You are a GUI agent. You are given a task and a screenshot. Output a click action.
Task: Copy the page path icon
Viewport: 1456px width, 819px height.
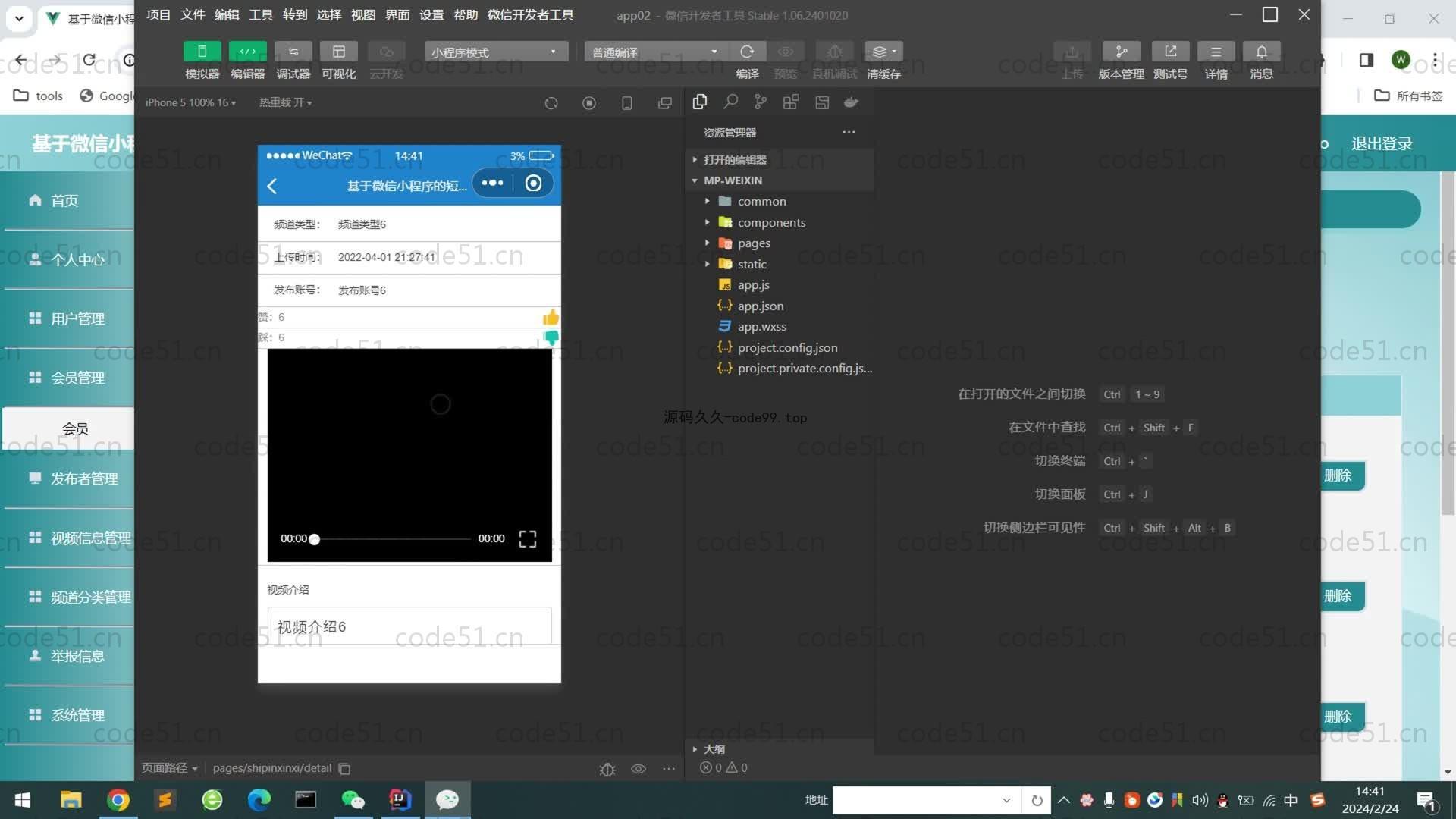tap(344, 768)
